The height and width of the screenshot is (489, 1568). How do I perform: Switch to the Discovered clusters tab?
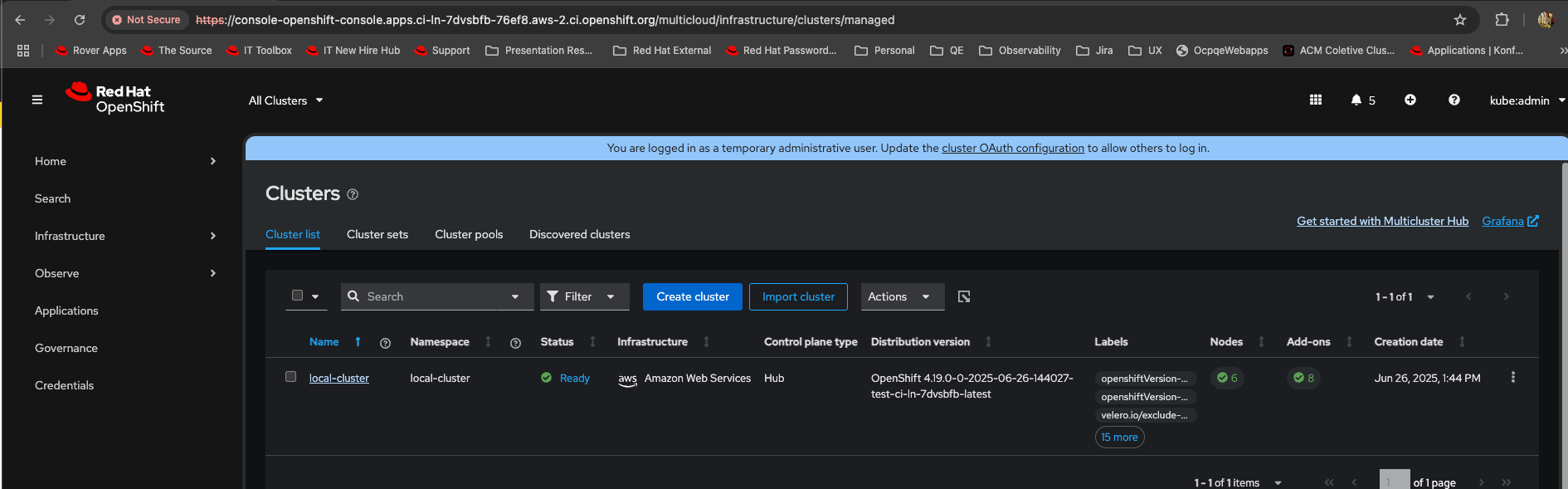click(580, 234)
